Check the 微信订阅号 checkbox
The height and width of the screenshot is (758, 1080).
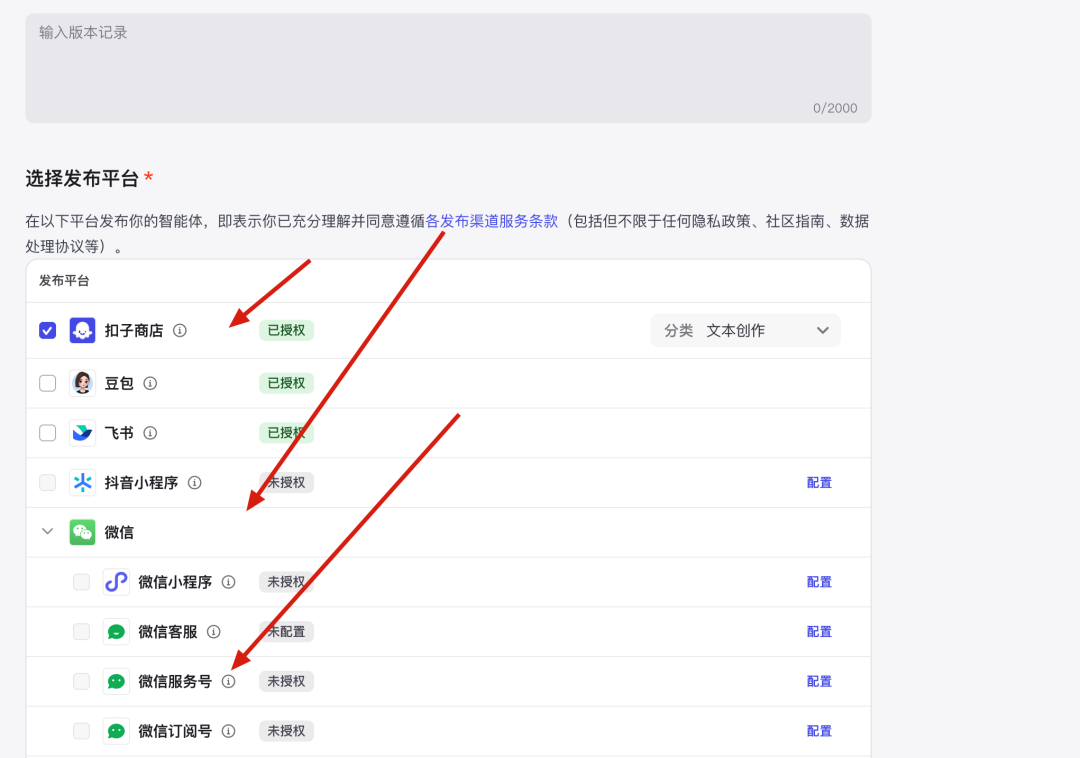tap(81, 730)
